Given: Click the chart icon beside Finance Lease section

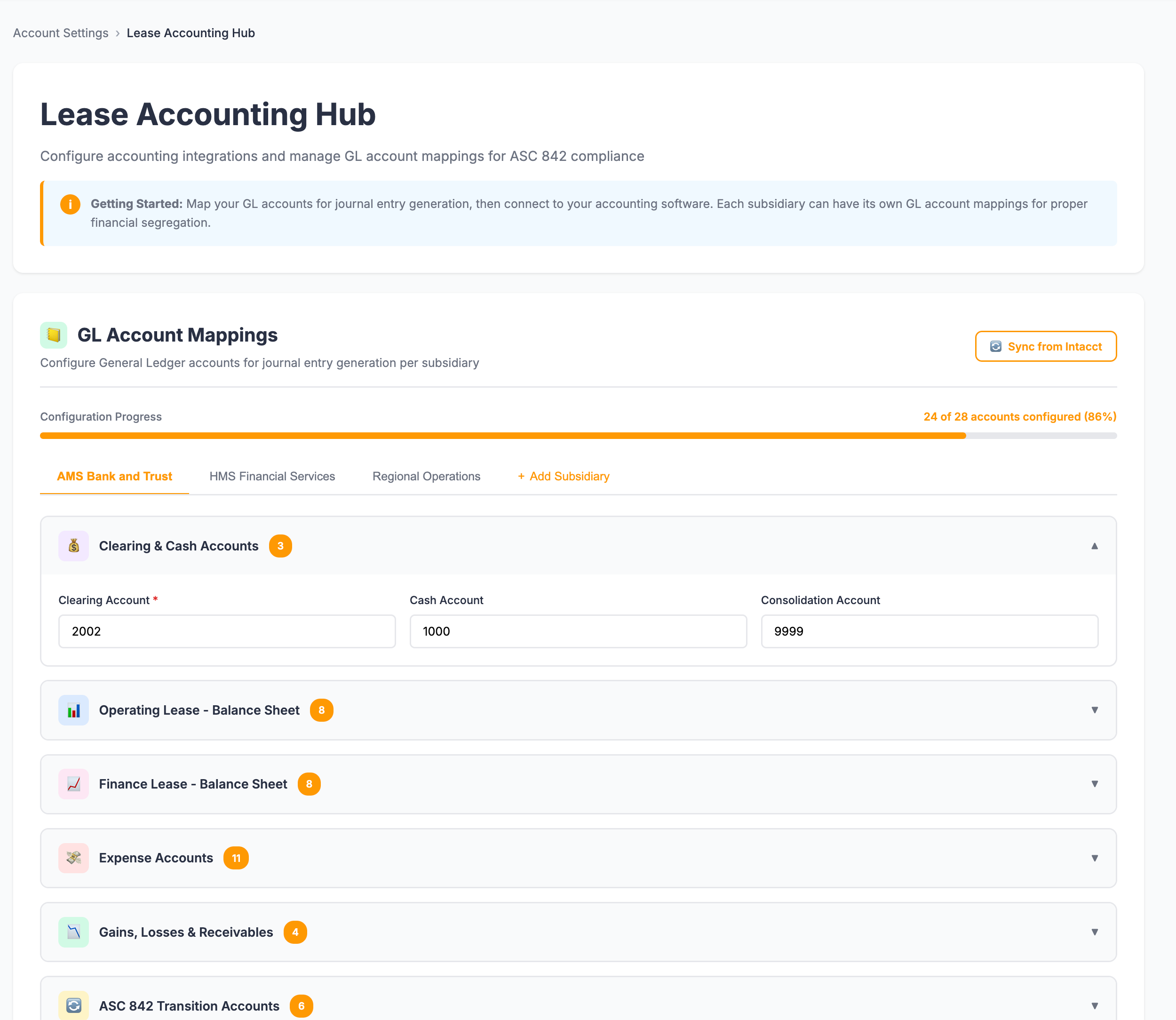Looking at the screenshot, I should click(x=73, y=784).
